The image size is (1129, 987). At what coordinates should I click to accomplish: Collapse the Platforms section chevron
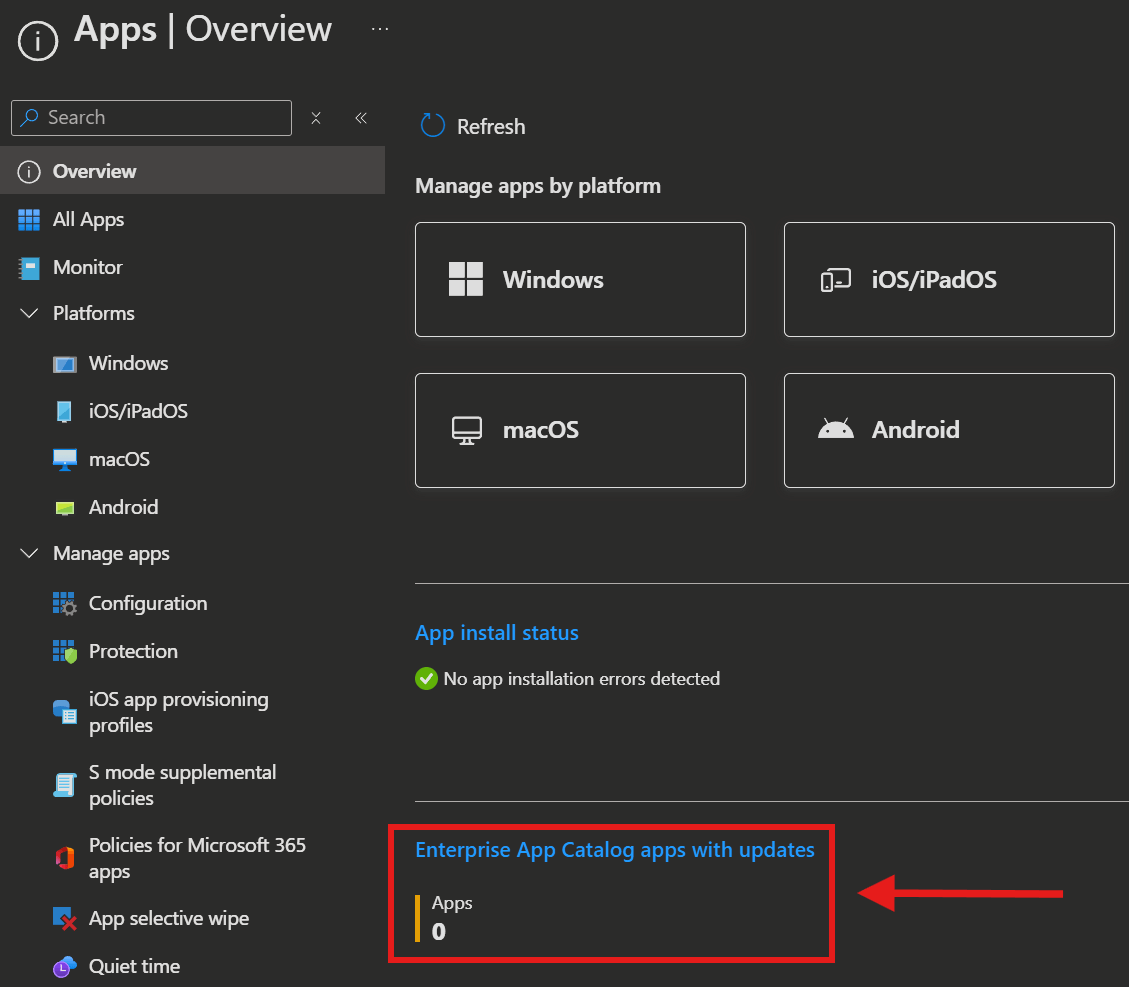pyautogui.click(x=29, y=313)
